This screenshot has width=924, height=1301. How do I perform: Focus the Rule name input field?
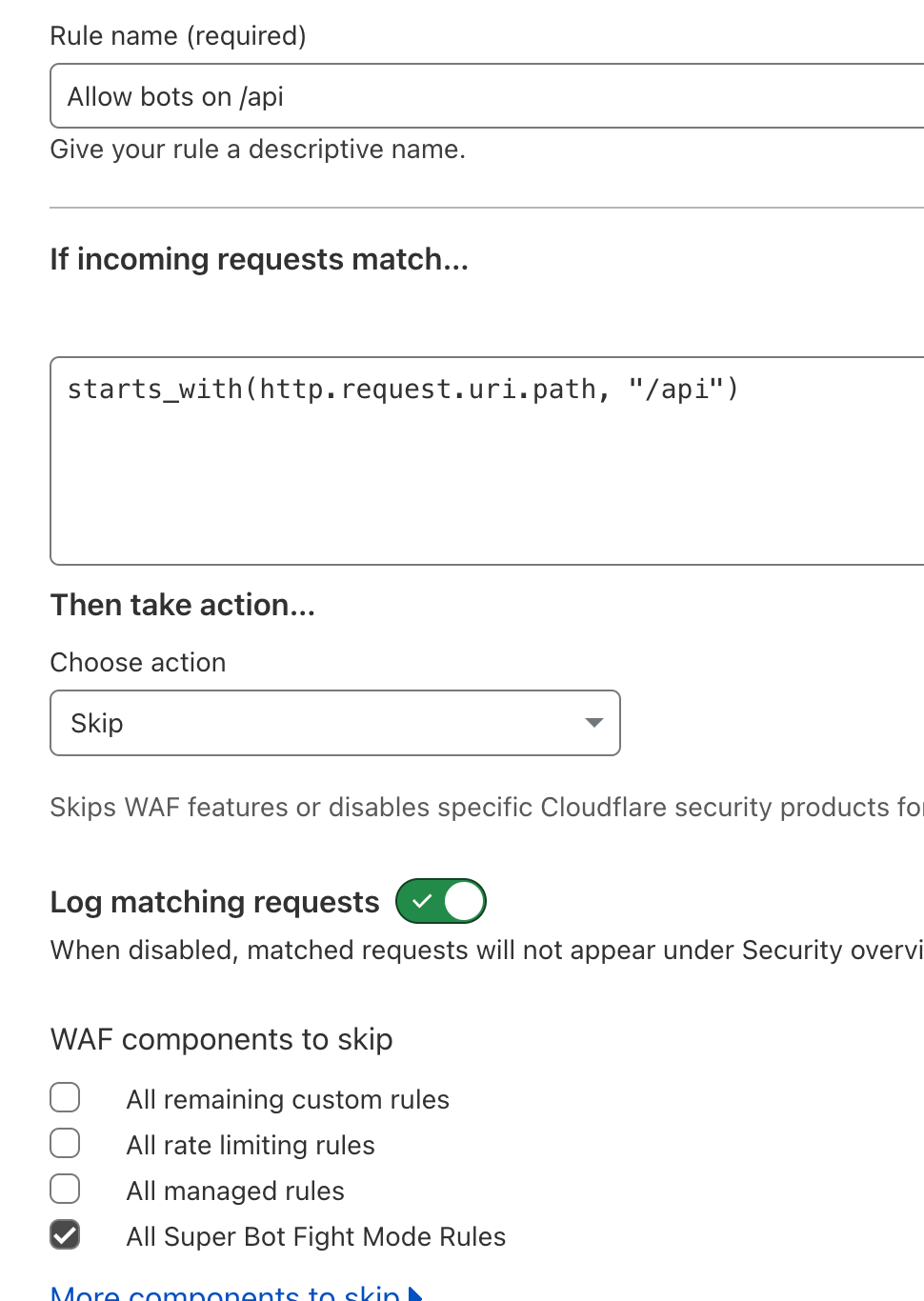[x=381, y=95]
